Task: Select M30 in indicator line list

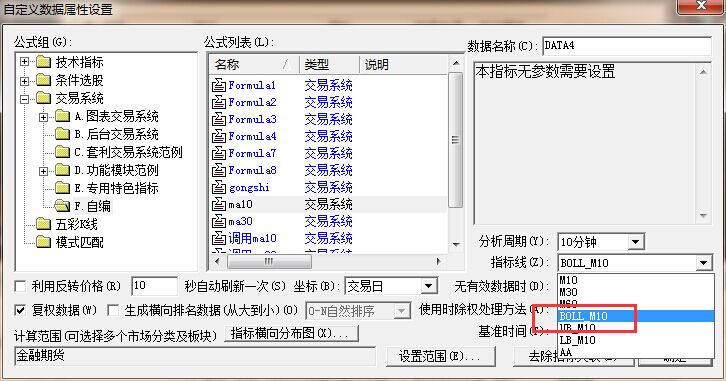Action: pos(635,292)
